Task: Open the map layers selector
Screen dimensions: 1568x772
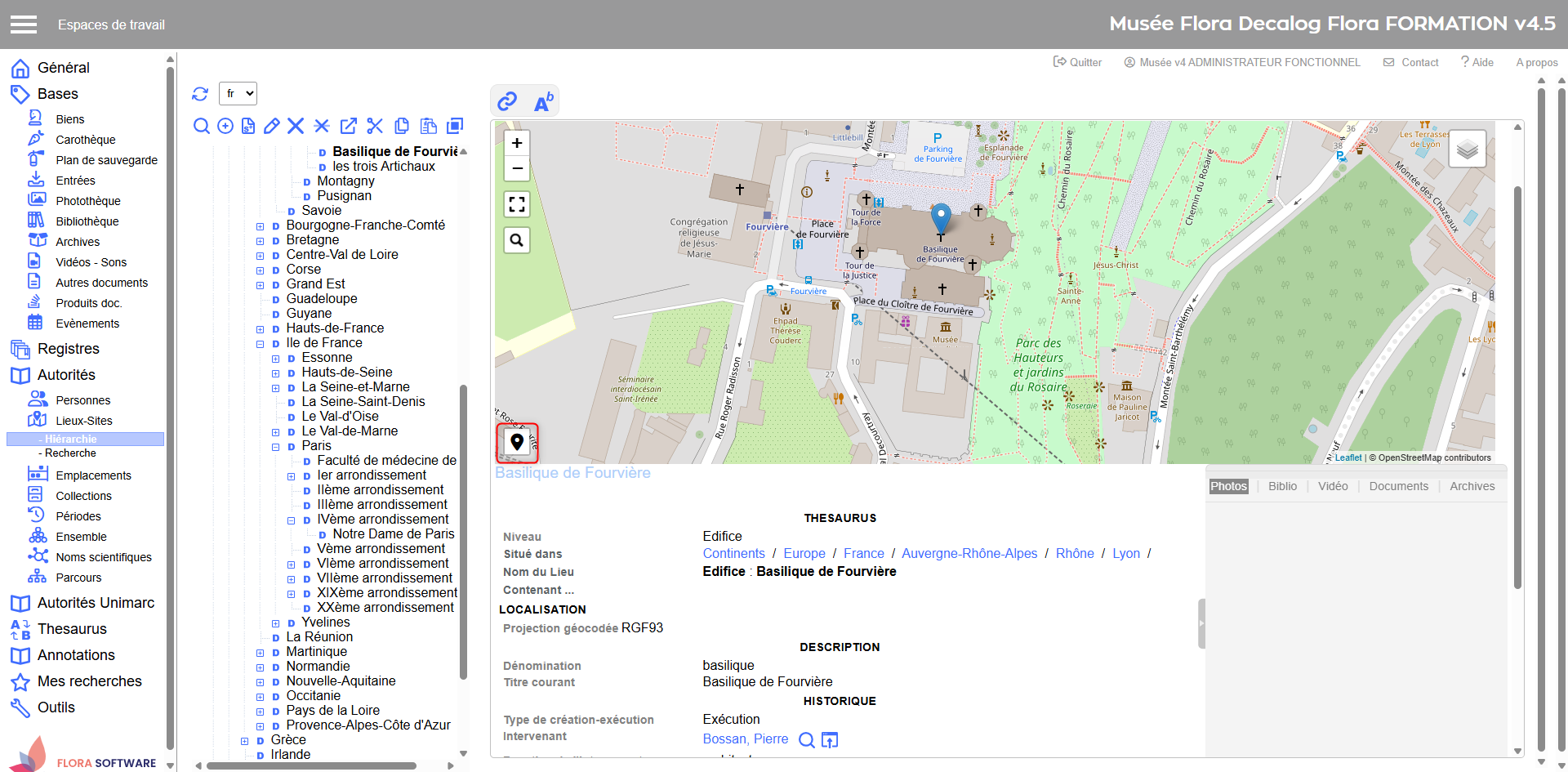Action: coord(1467,149)
